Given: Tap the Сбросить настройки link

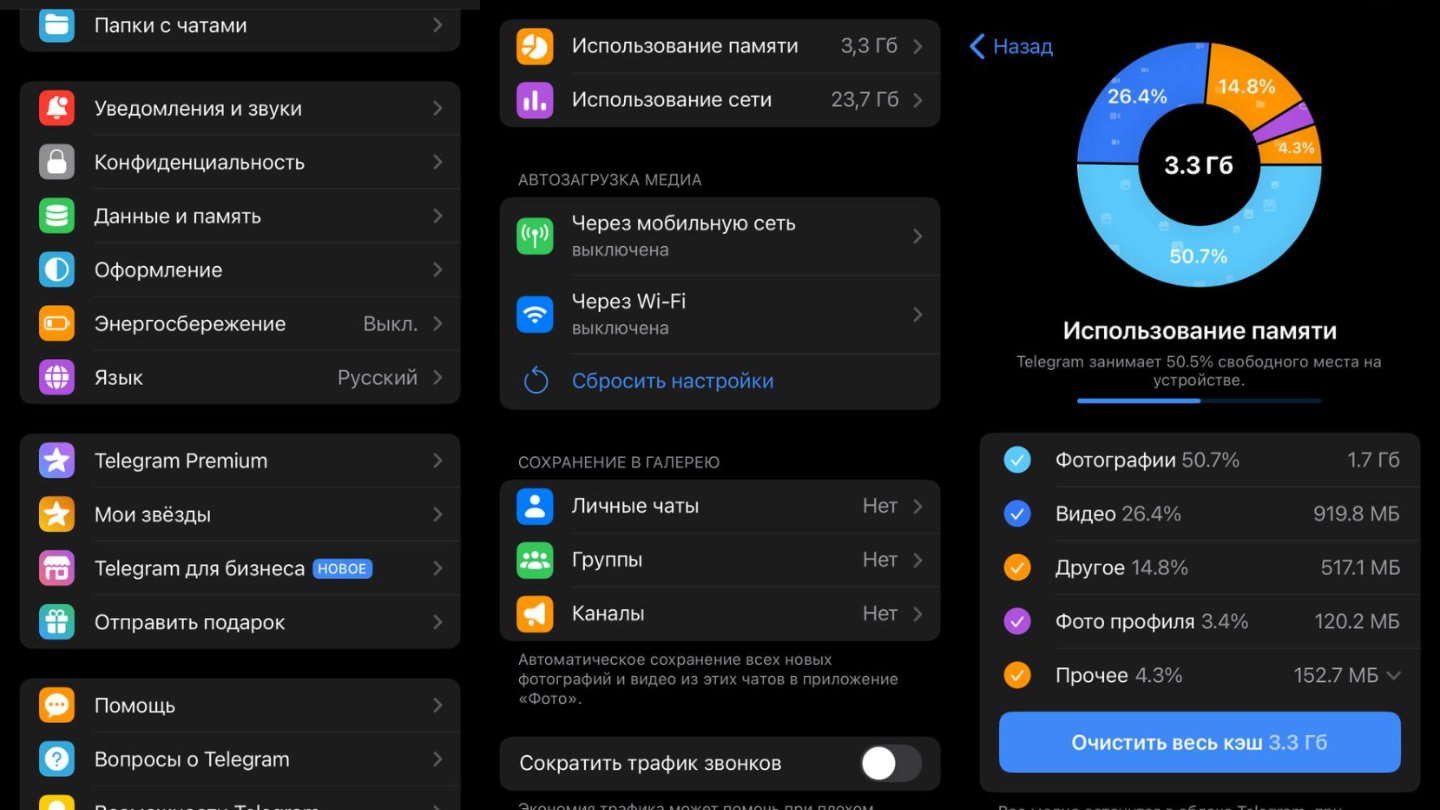Looking at the screenshot, I should (673, 381).
